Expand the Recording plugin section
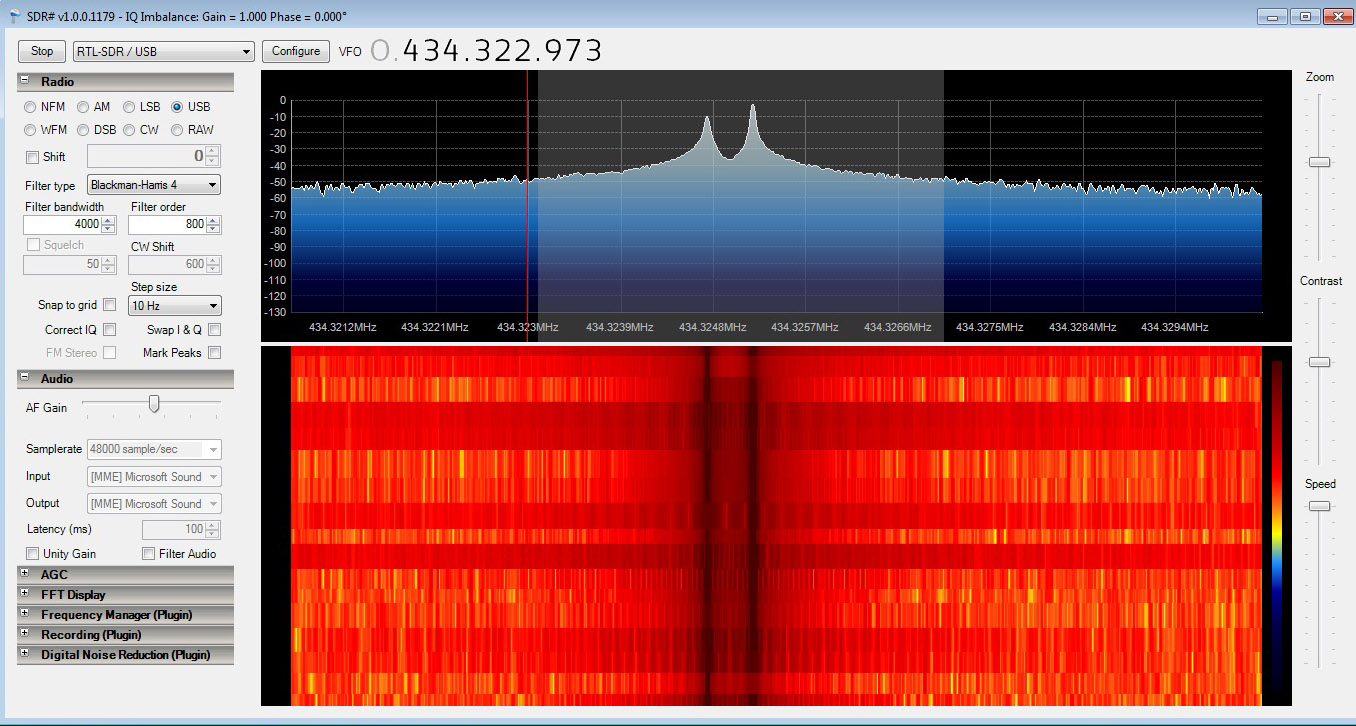 pos(24,635)
